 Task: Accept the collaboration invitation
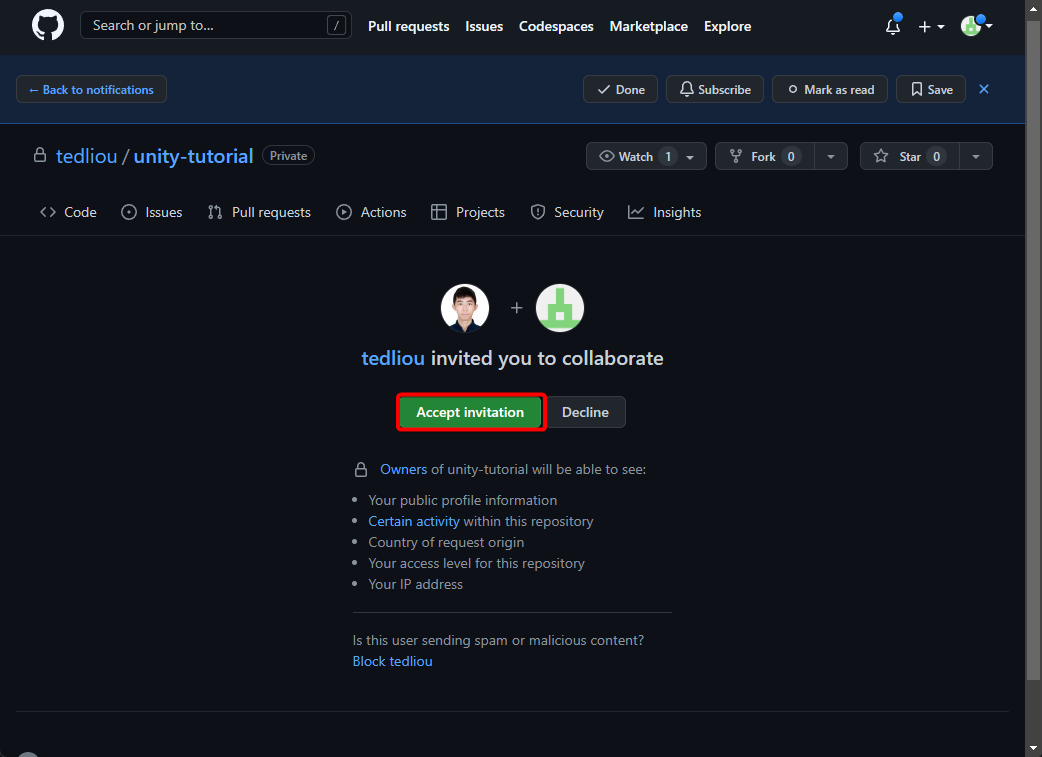point(470,412)
